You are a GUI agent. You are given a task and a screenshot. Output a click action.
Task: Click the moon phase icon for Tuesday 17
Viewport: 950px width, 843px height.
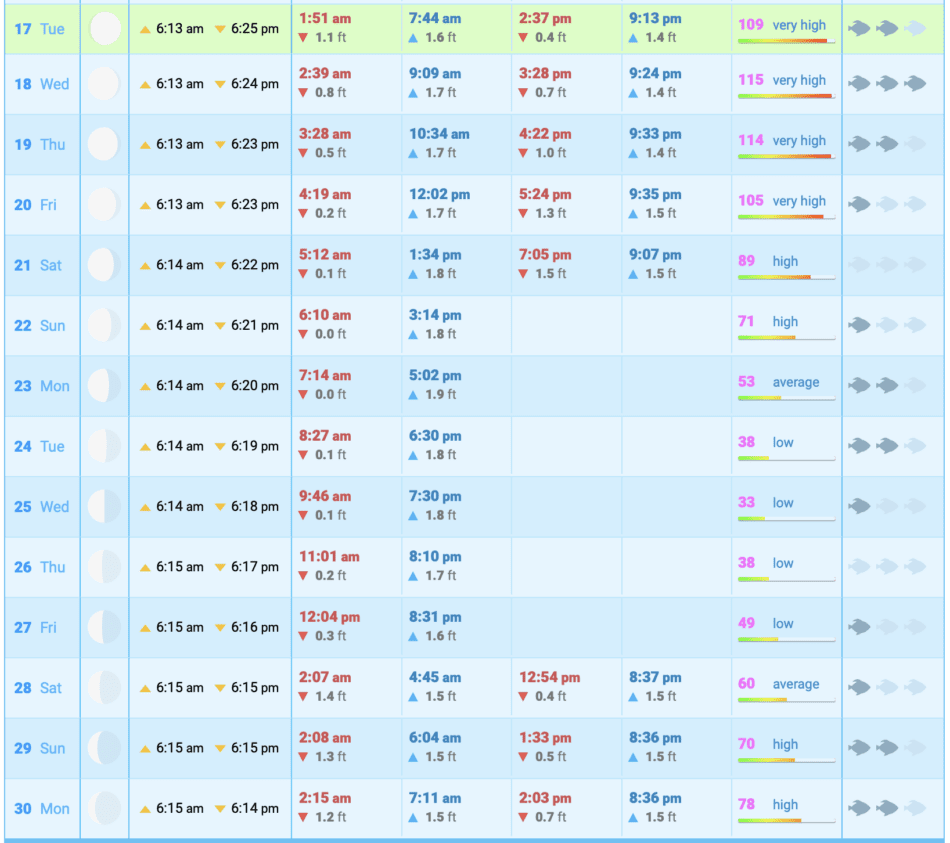[x=104, y=29]
